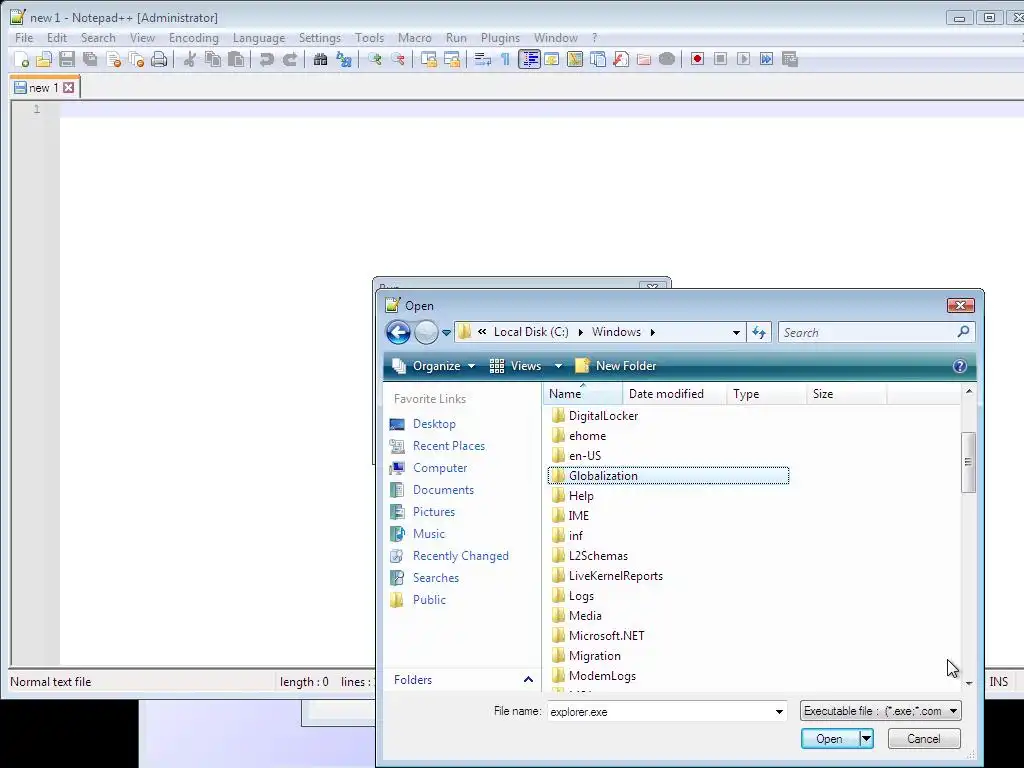Close the 'new 1' tab
Image resolution: width=1024 pixels, height=768 pixels.
pyautogui.click(x=69, y=88)
